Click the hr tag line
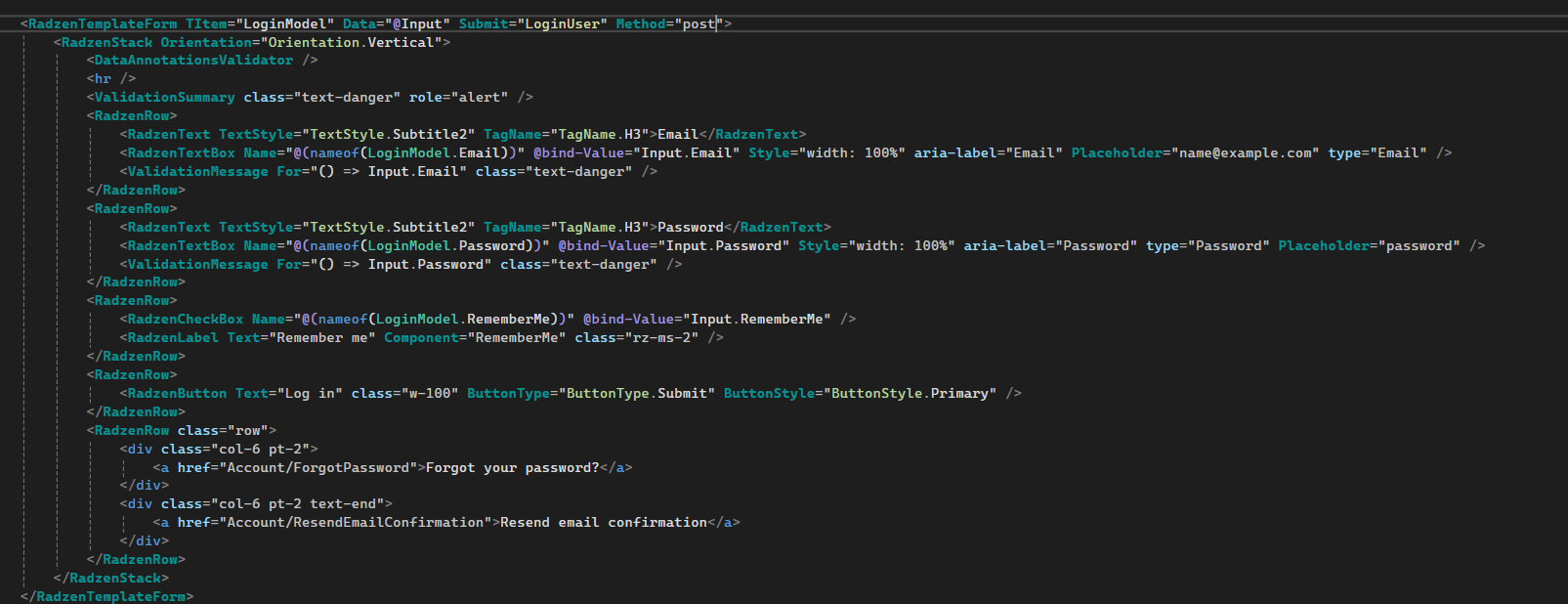Viewport: 1568px width, 604px height. pos(103,79)
